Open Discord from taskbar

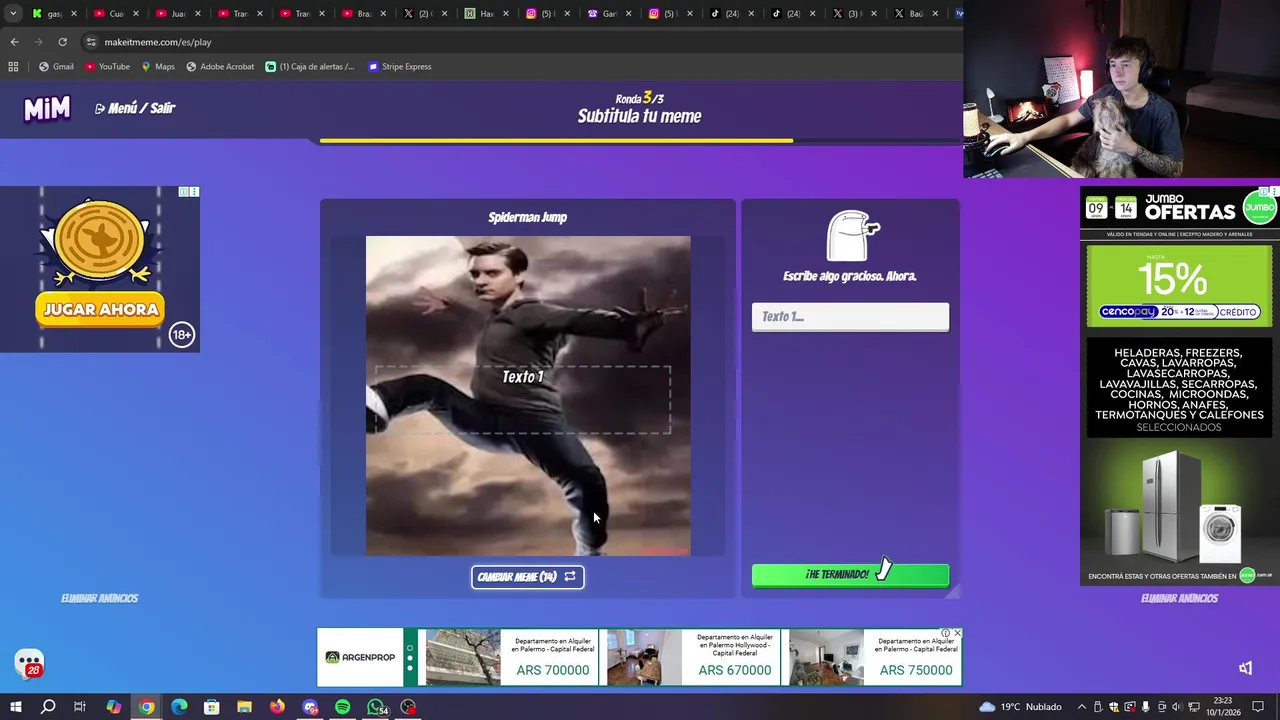tap(310, 707)
